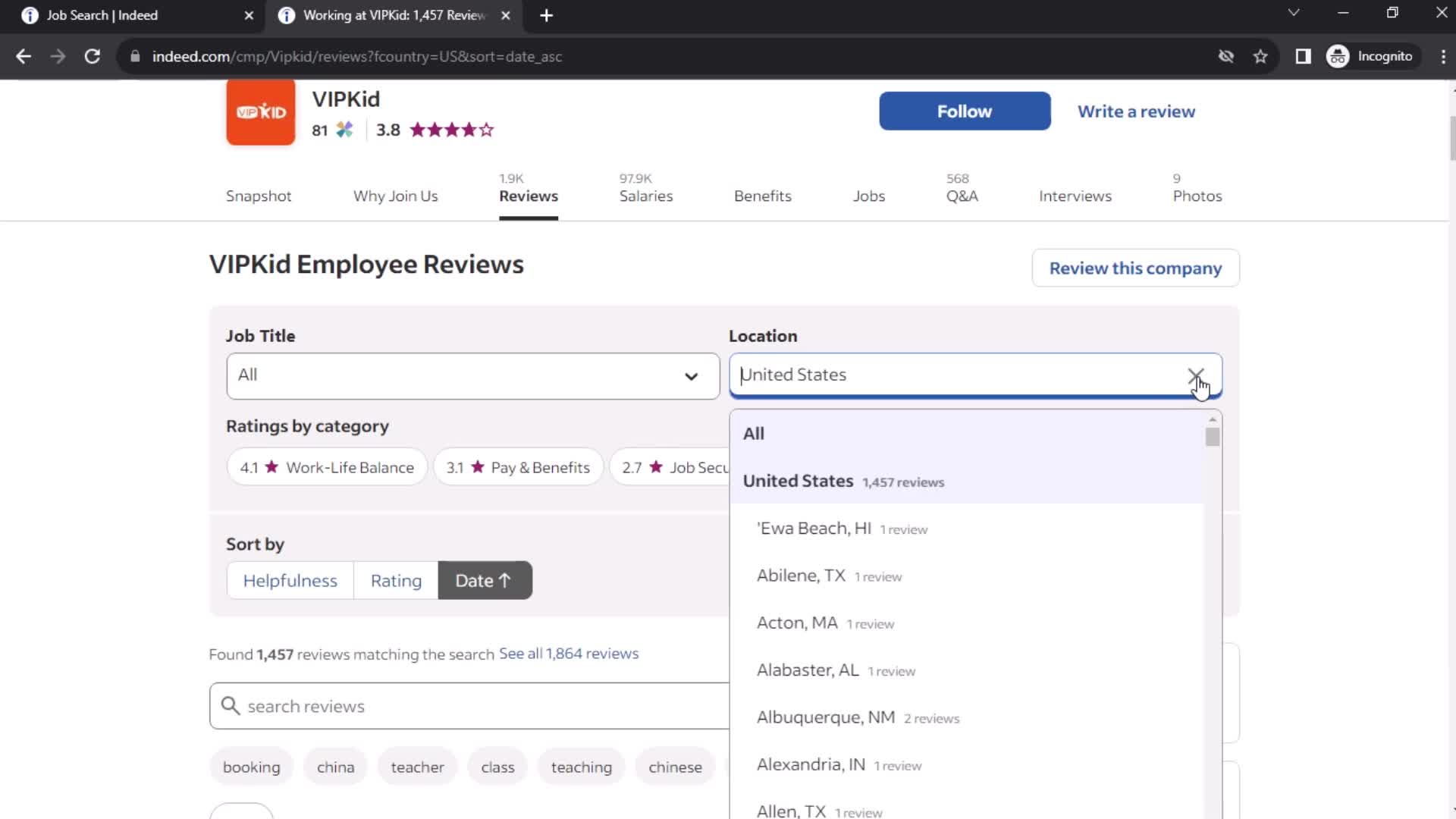Select the teaching keyword chip
Screen dimensions: 1456x819
point(581,767)
